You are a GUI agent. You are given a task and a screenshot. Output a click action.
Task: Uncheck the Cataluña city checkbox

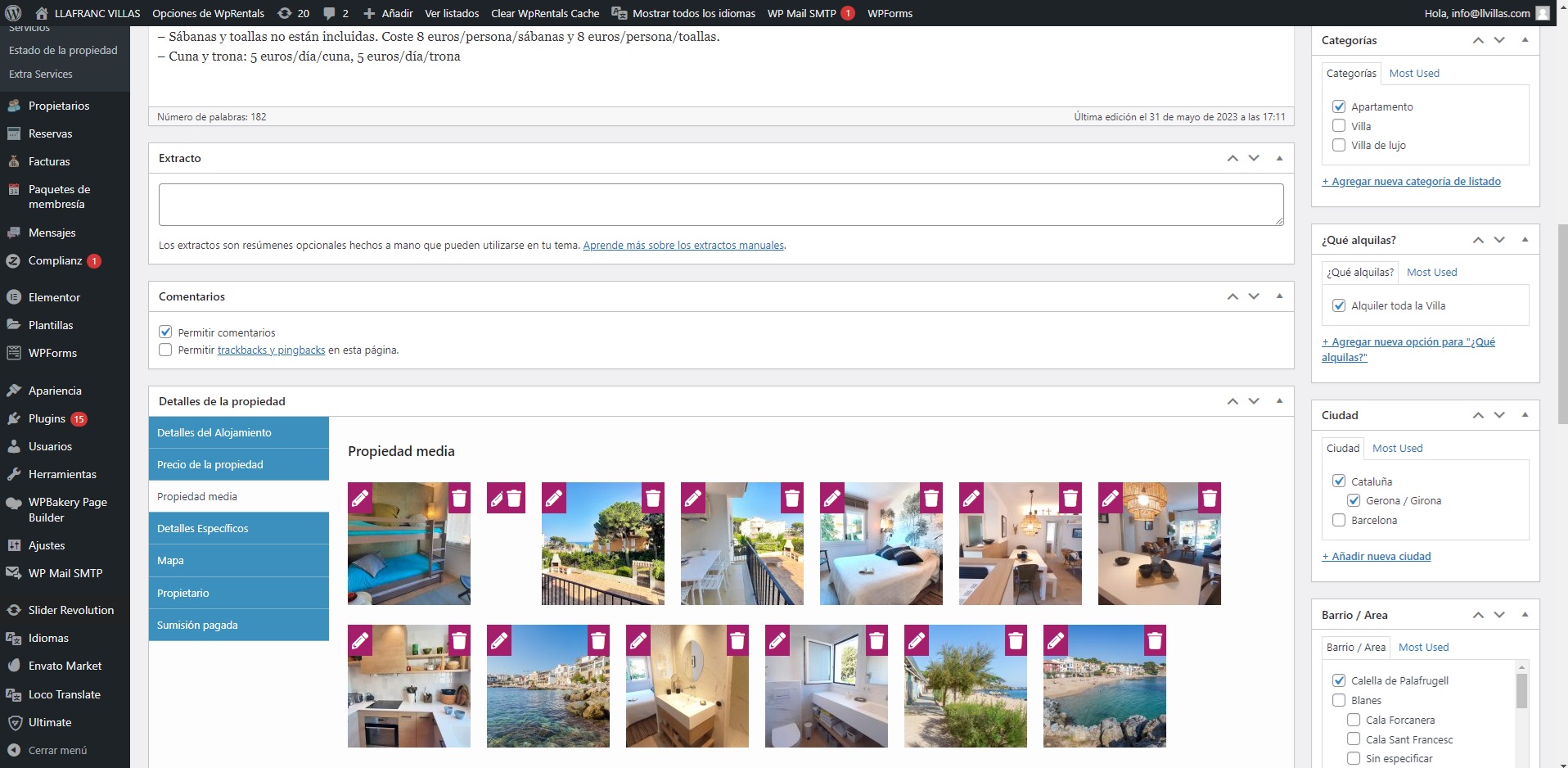pos(1339,481)
